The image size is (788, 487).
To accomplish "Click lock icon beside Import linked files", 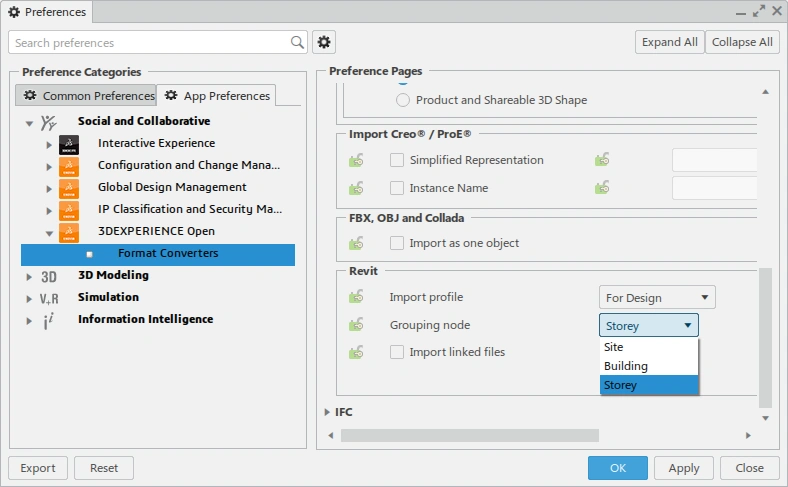I will 356,352.
